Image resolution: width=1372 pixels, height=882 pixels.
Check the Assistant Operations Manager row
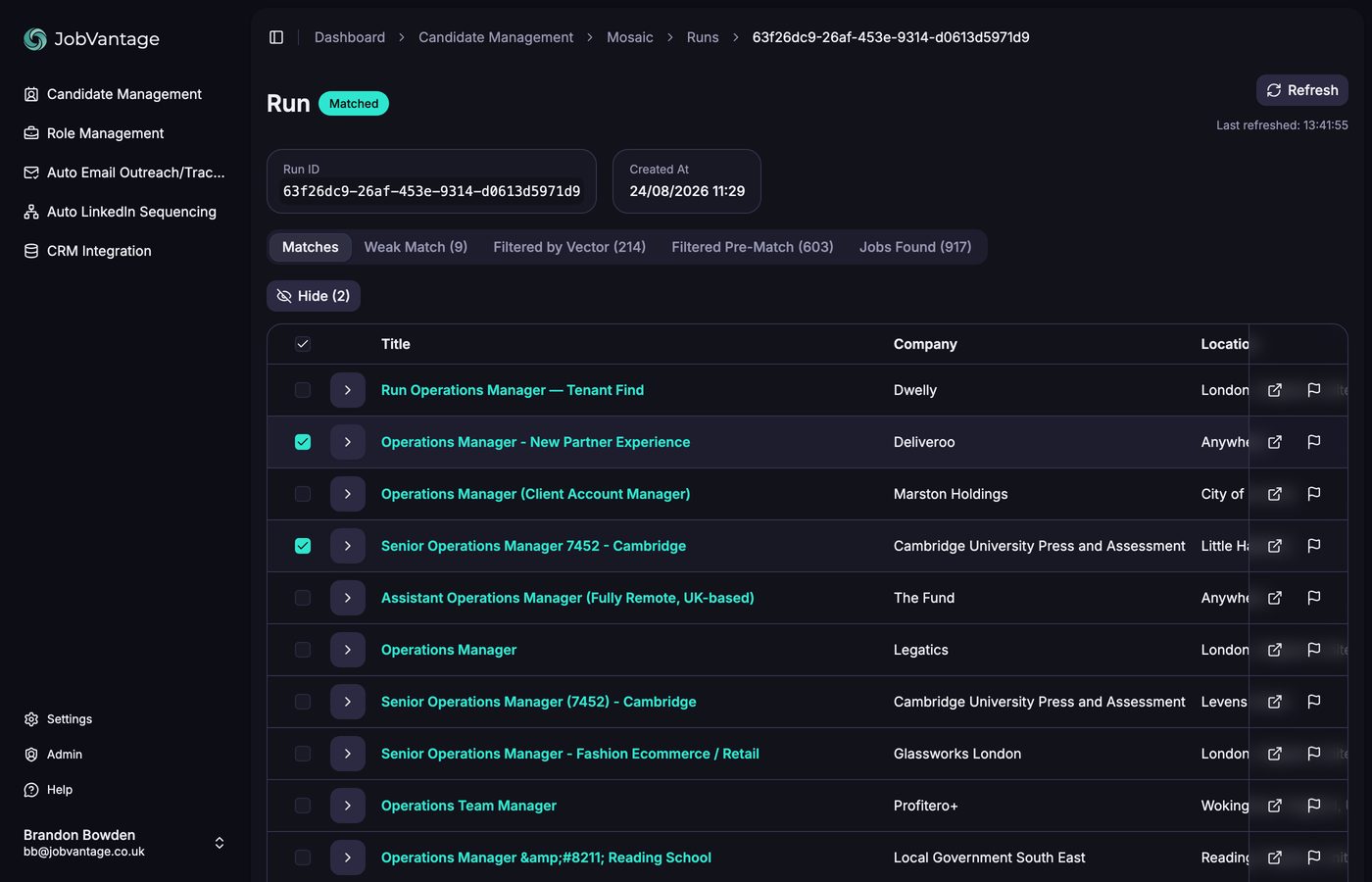303,598
